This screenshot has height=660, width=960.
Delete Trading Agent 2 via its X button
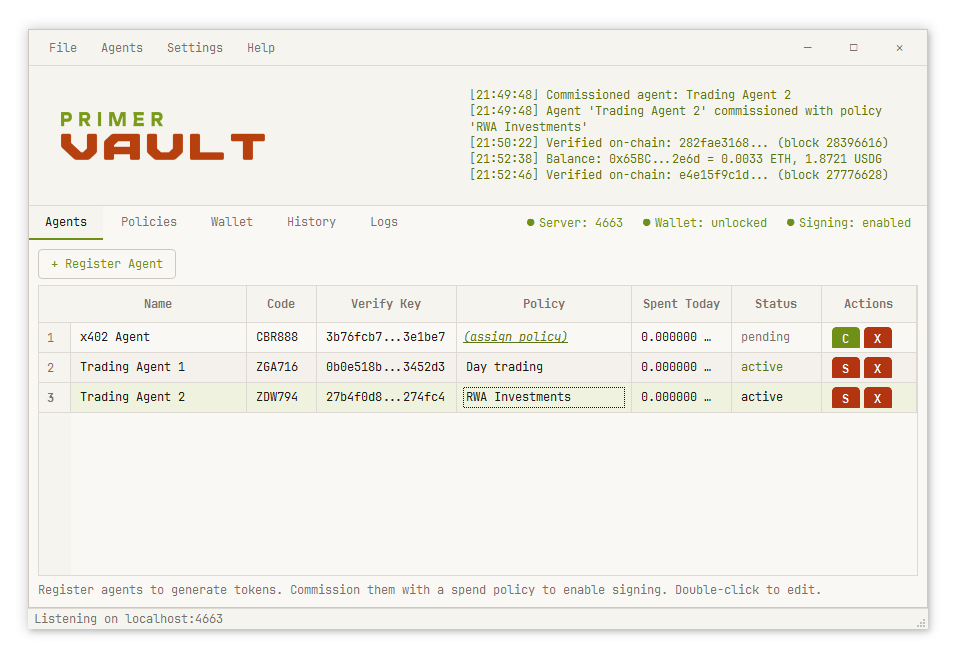coord(877,398)
